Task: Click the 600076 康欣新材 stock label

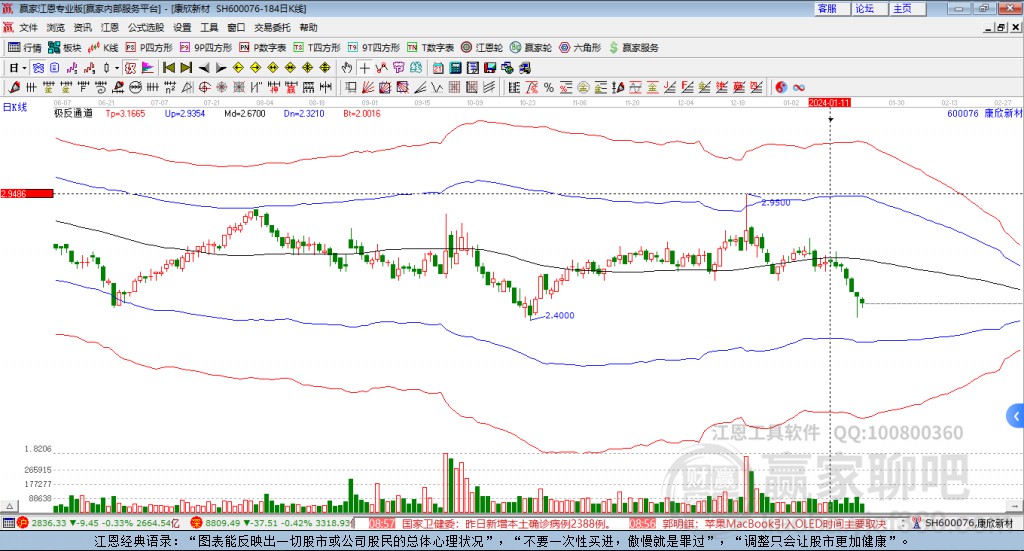Action: [x=984, y=114]
